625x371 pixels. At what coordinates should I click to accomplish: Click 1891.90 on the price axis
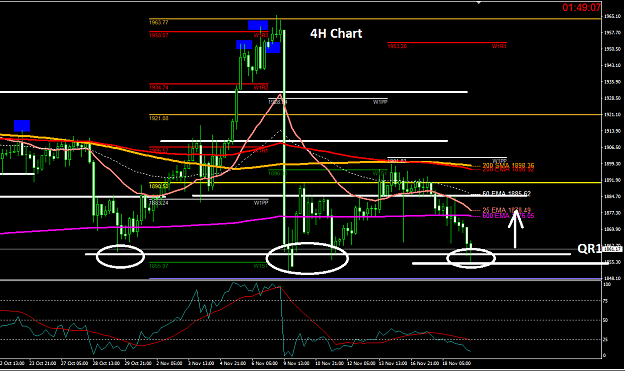pos(612,180)
